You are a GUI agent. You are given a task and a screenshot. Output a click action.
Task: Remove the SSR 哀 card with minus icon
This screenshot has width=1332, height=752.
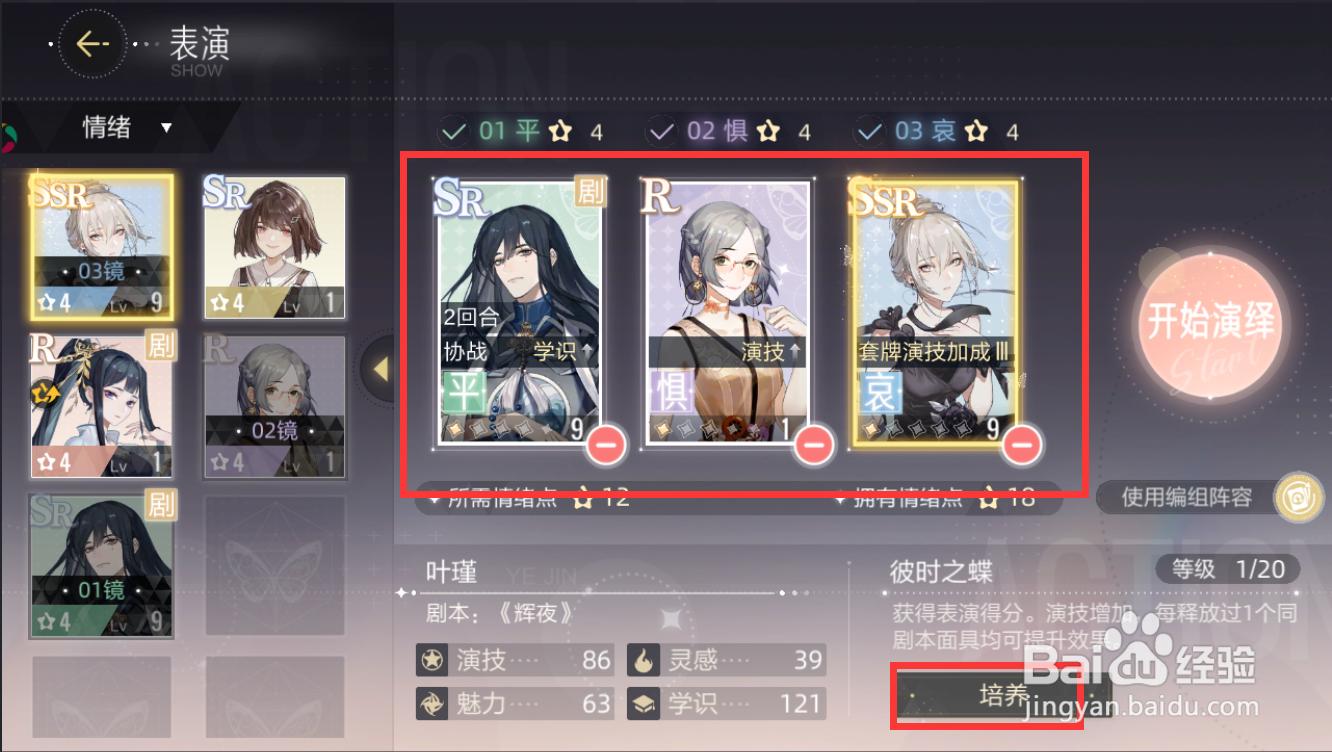tap(1023, 444)
